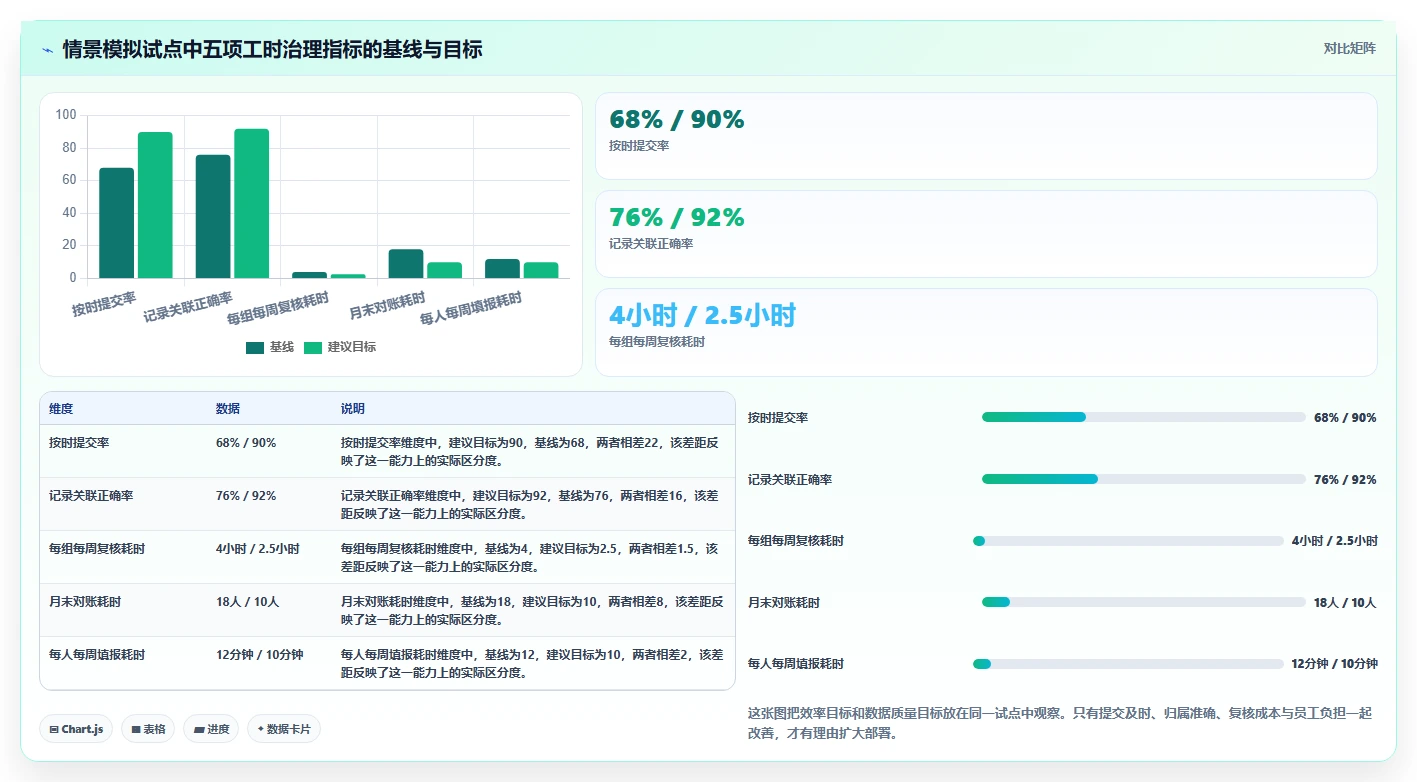Click the icon inside the 进度 chip

pos(199,729)
